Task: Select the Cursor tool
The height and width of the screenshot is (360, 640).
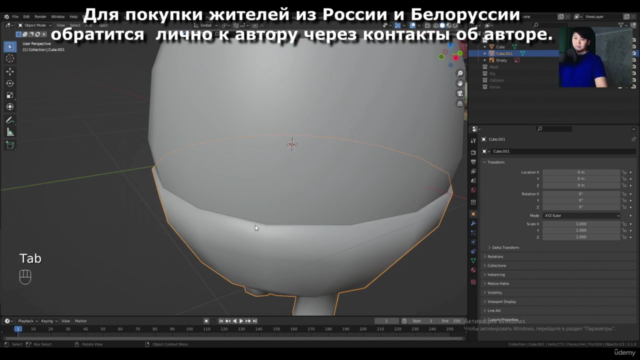Action: coord(10,58)
